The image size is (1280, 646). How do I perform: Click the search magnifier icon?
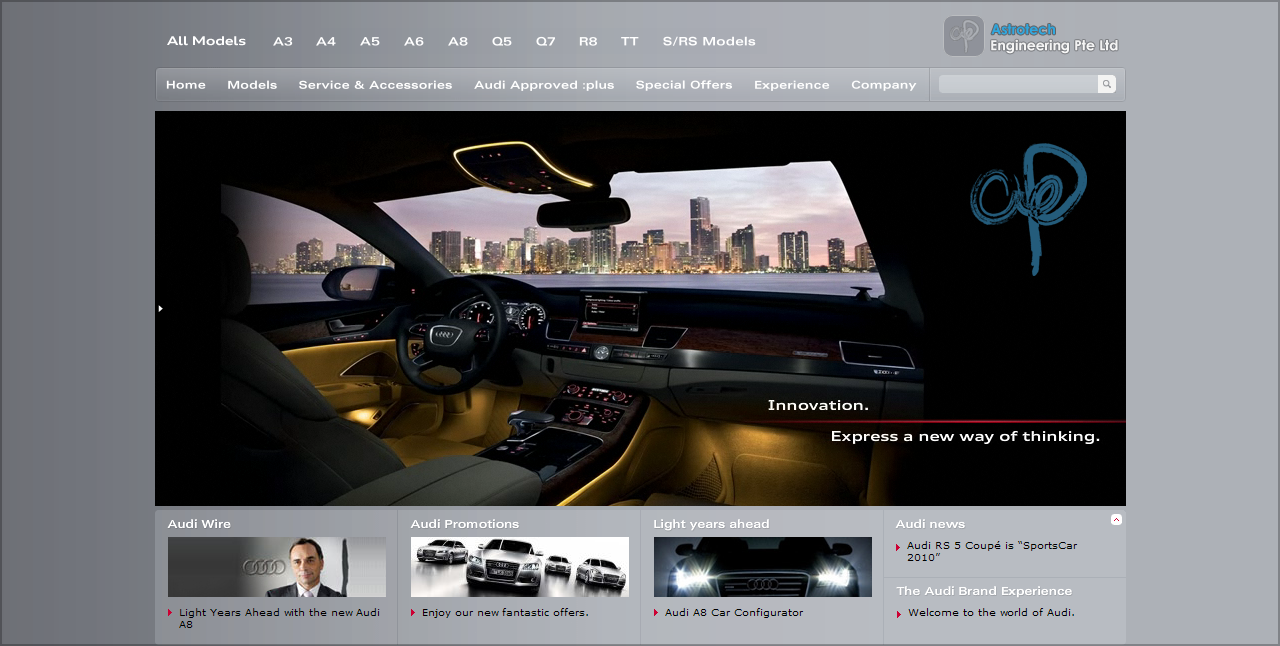(x=1106, y=84)
